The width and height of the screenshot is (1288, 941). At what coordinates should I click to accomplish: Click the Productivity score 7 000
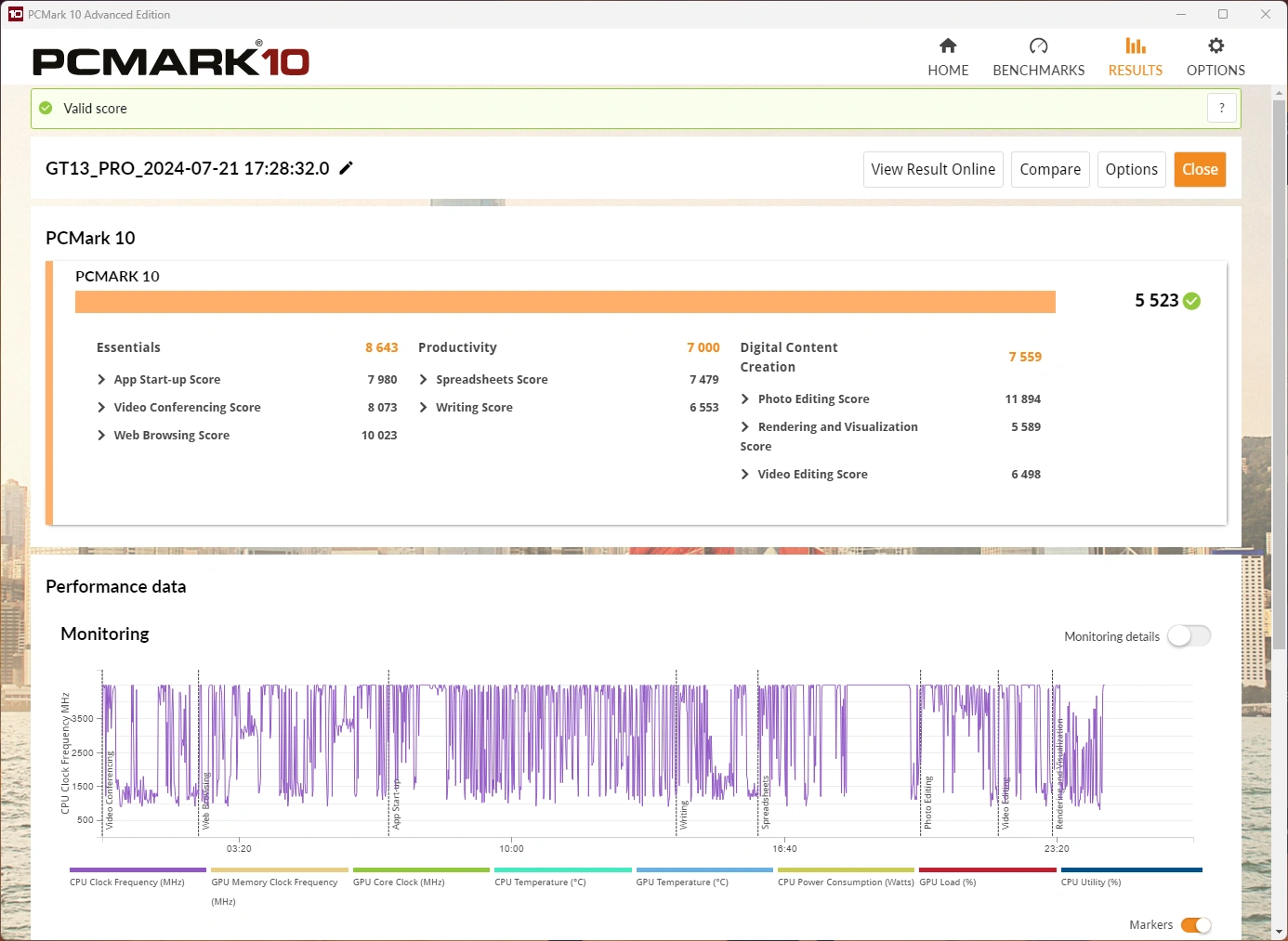click(703, 347)
